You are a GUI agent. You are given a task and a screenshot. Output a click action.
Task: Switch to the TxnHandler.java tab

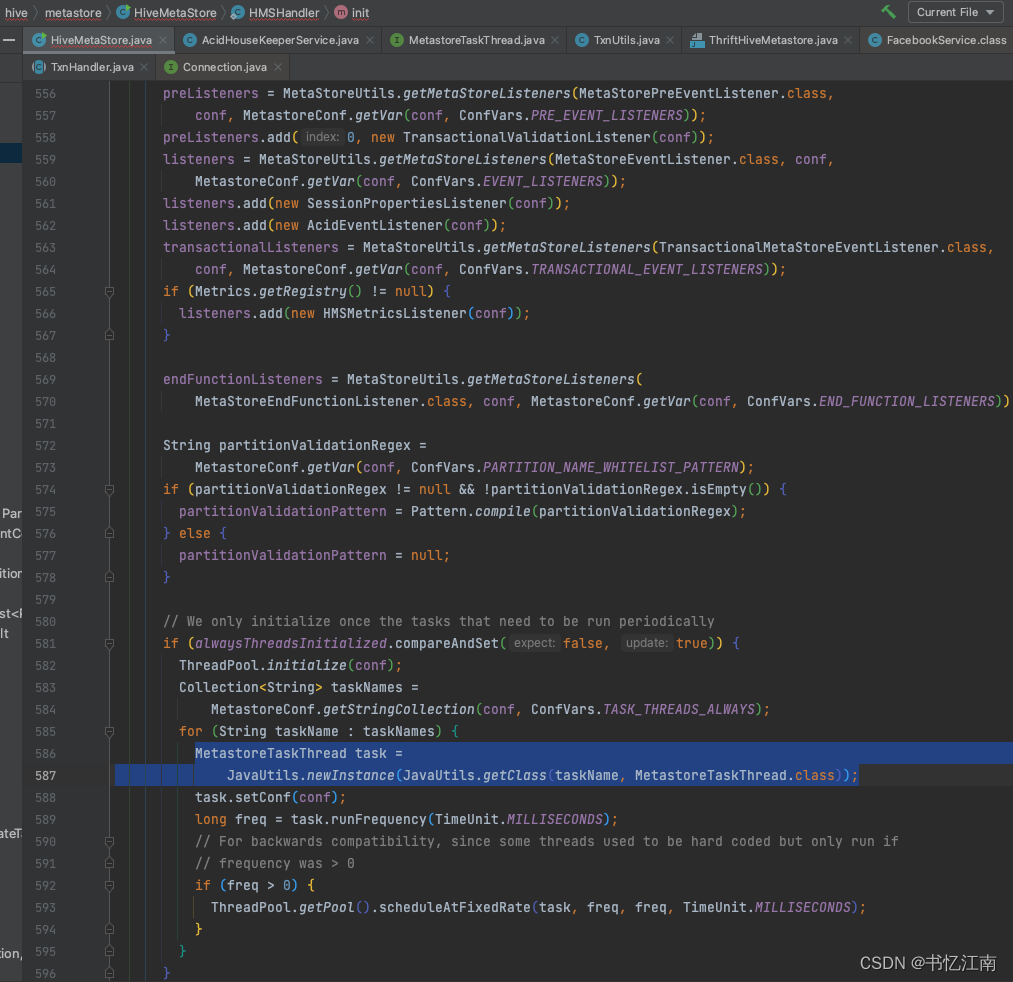(x=92, y=67)
